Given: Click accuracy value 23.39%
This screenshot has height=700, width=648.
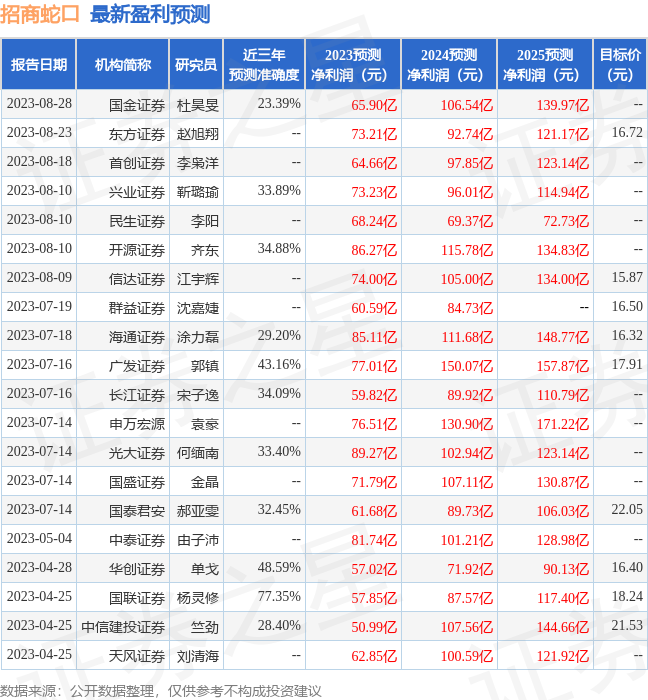Looking at the screenshot, I should point(279,104).
